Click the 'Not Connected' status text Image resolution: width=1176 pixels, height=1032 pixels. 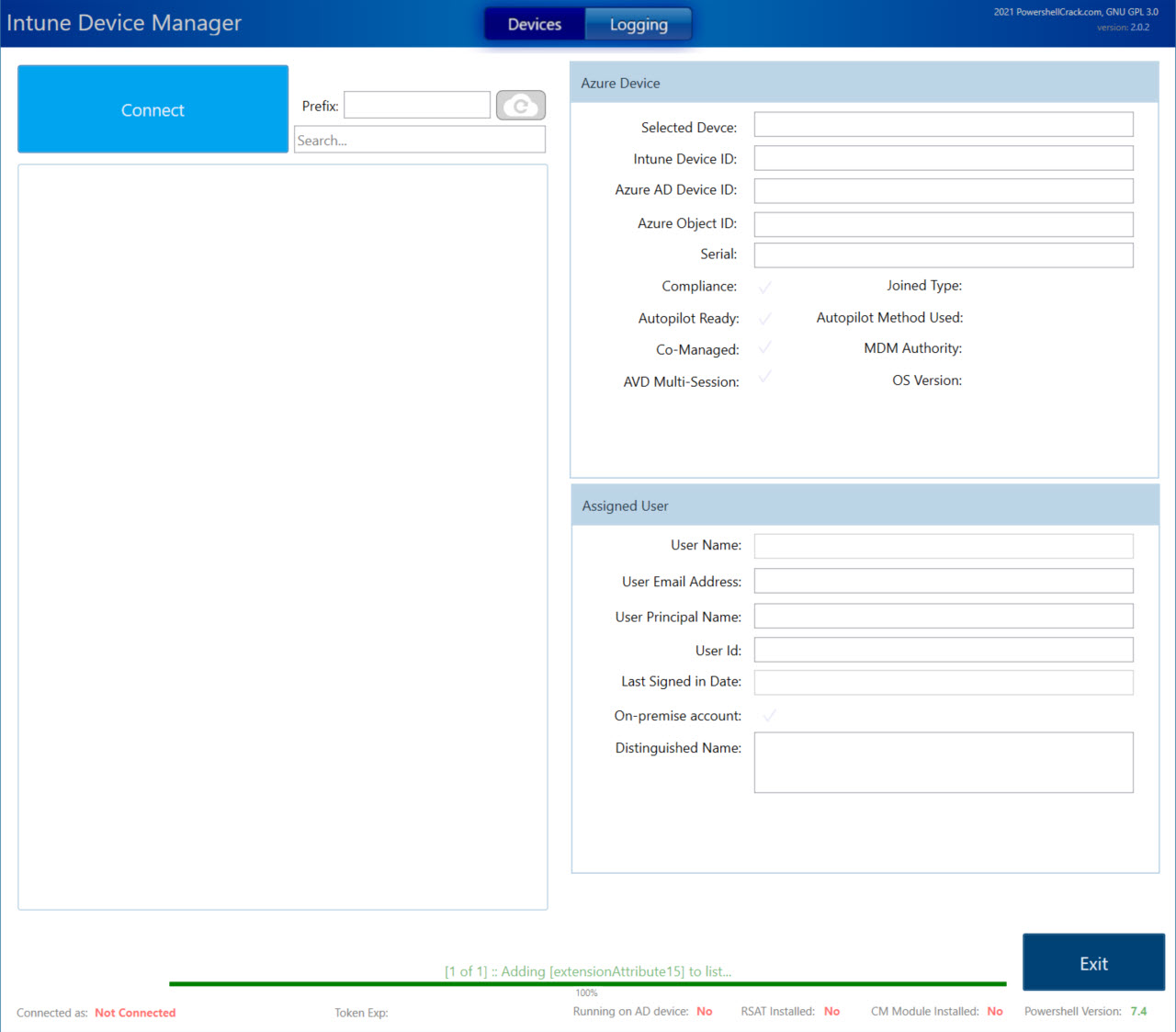click(x=135, y=1013)
